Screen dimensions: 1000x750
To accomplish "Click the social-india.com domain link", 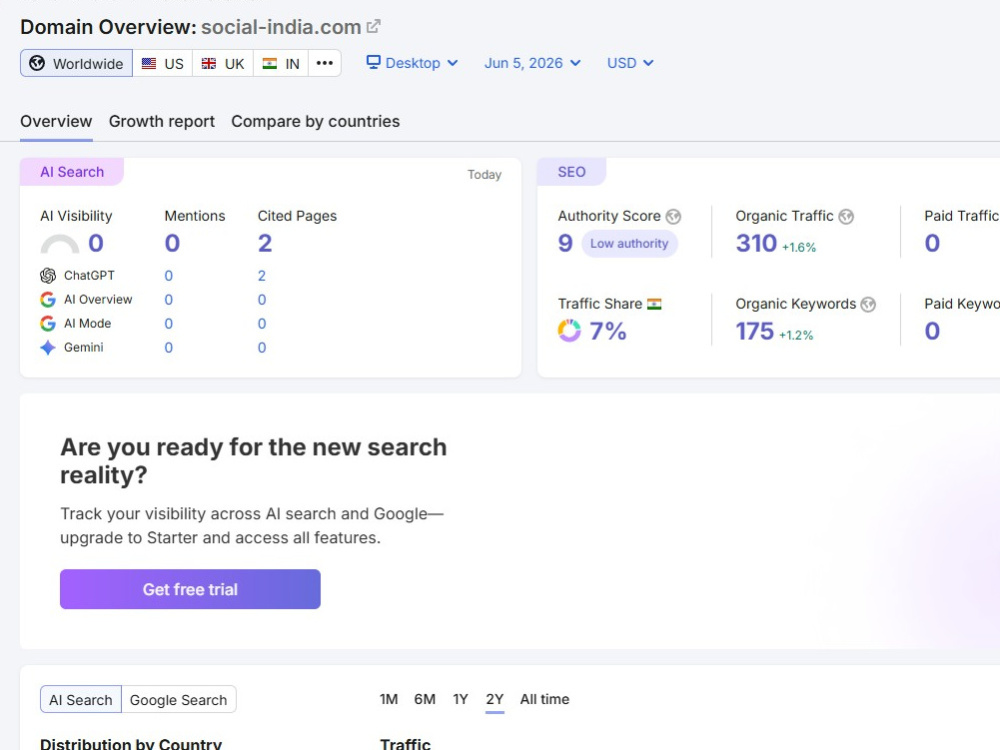I will [x=281, y=27].
